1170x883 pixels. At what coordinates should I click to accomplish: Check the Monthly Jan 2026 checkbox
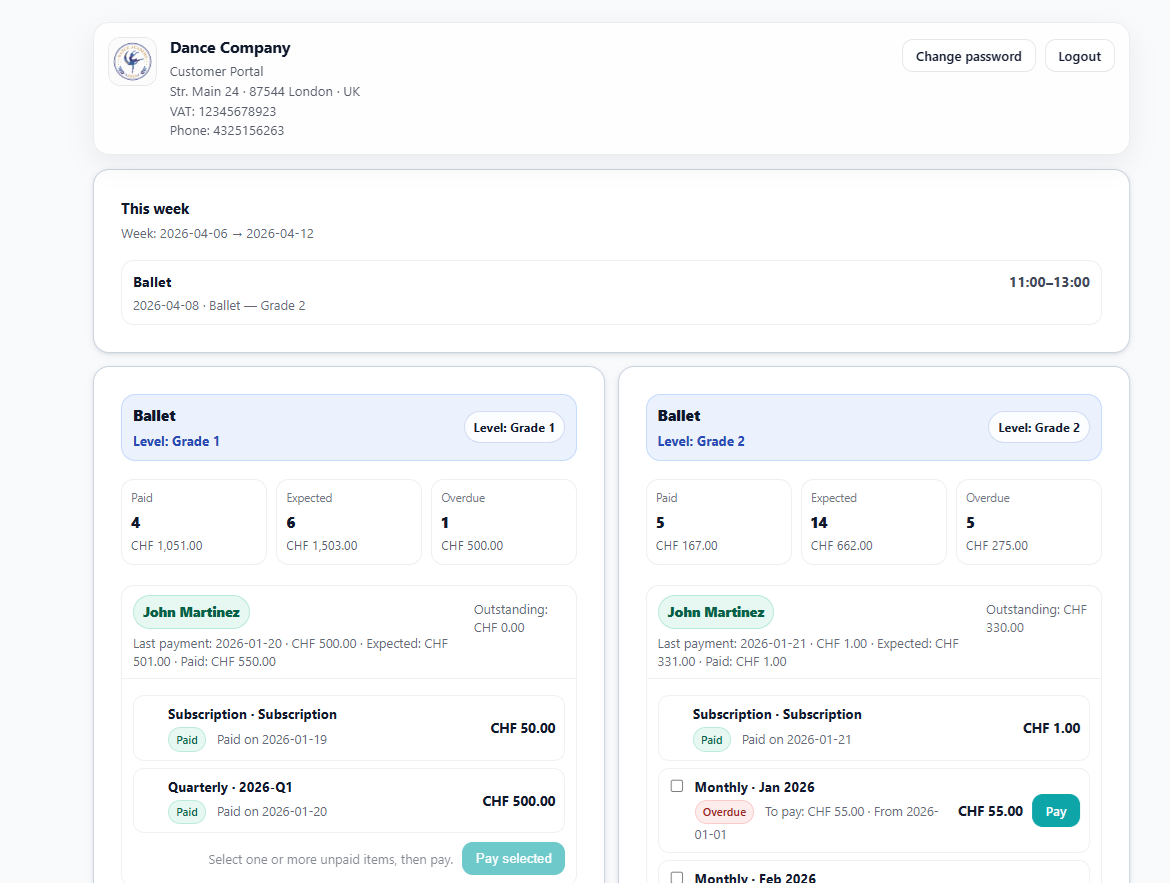(x=677, y=786)
